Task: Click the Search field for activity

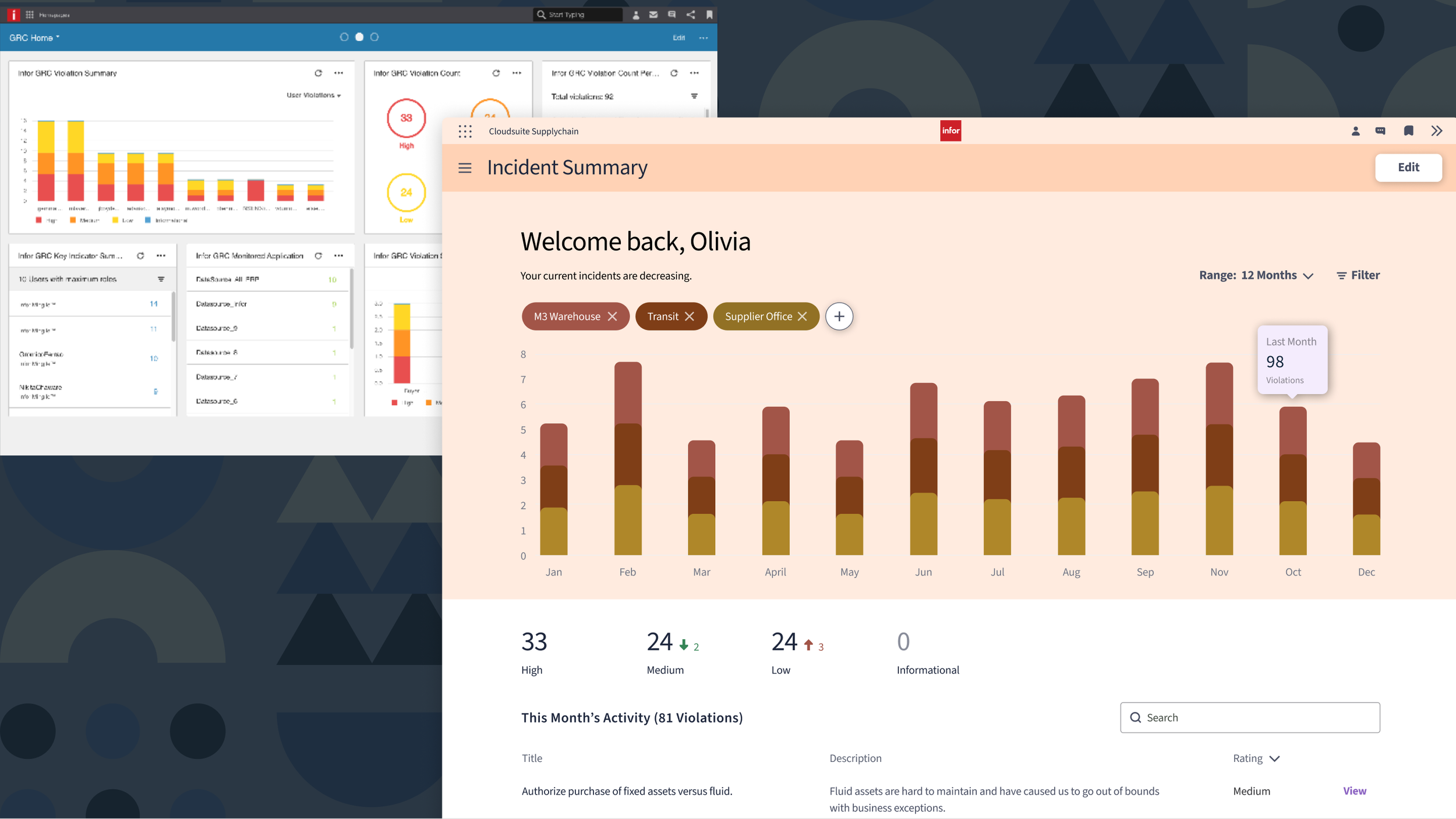Action: tap(1249, 717)
